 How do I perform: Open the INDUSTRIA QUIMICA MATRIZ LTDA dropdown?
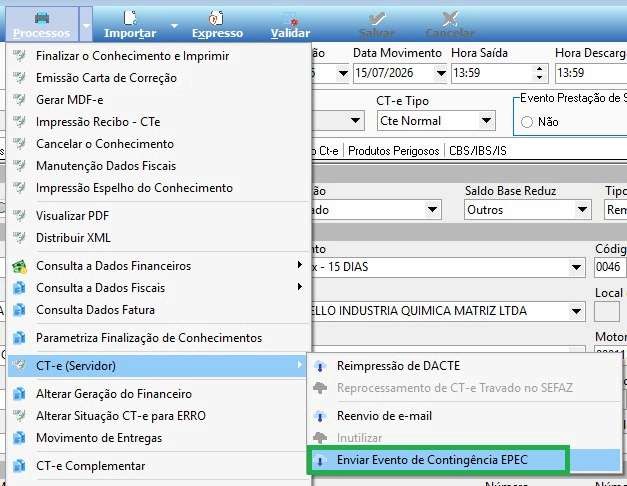point(576,311)
